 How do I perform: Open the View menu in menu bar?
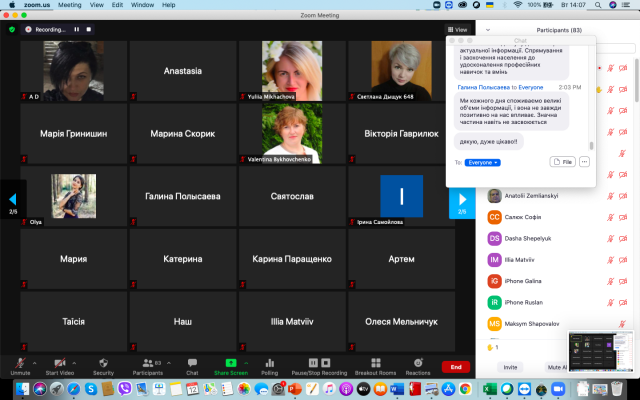coord(96,5)
